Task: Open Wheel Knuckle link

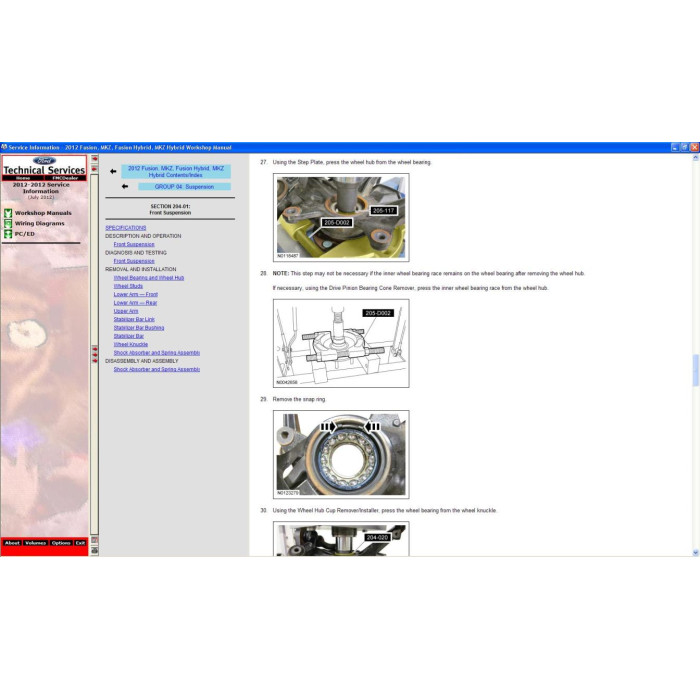Action: (131, 344)
